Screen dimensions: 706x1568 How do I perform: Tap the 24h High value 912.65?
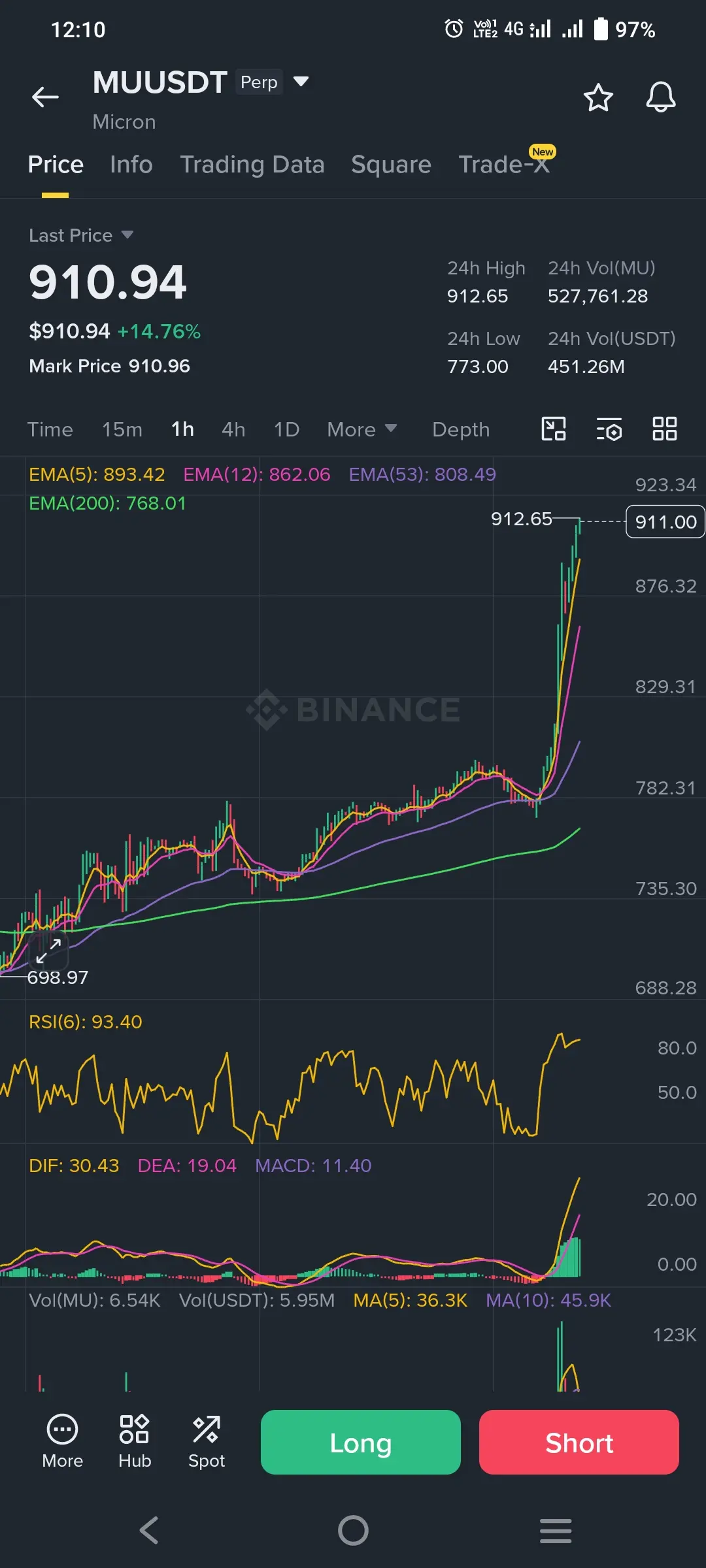click(x=477, y=296)
